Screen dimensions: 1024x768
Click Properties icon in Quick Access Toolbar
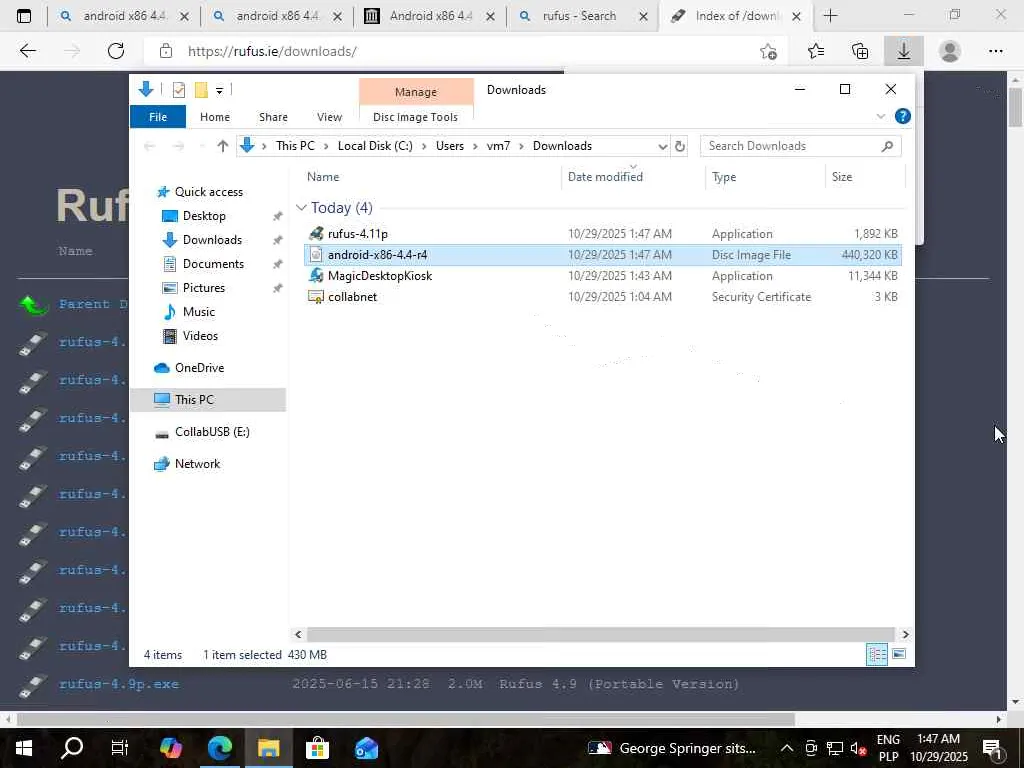178,90
